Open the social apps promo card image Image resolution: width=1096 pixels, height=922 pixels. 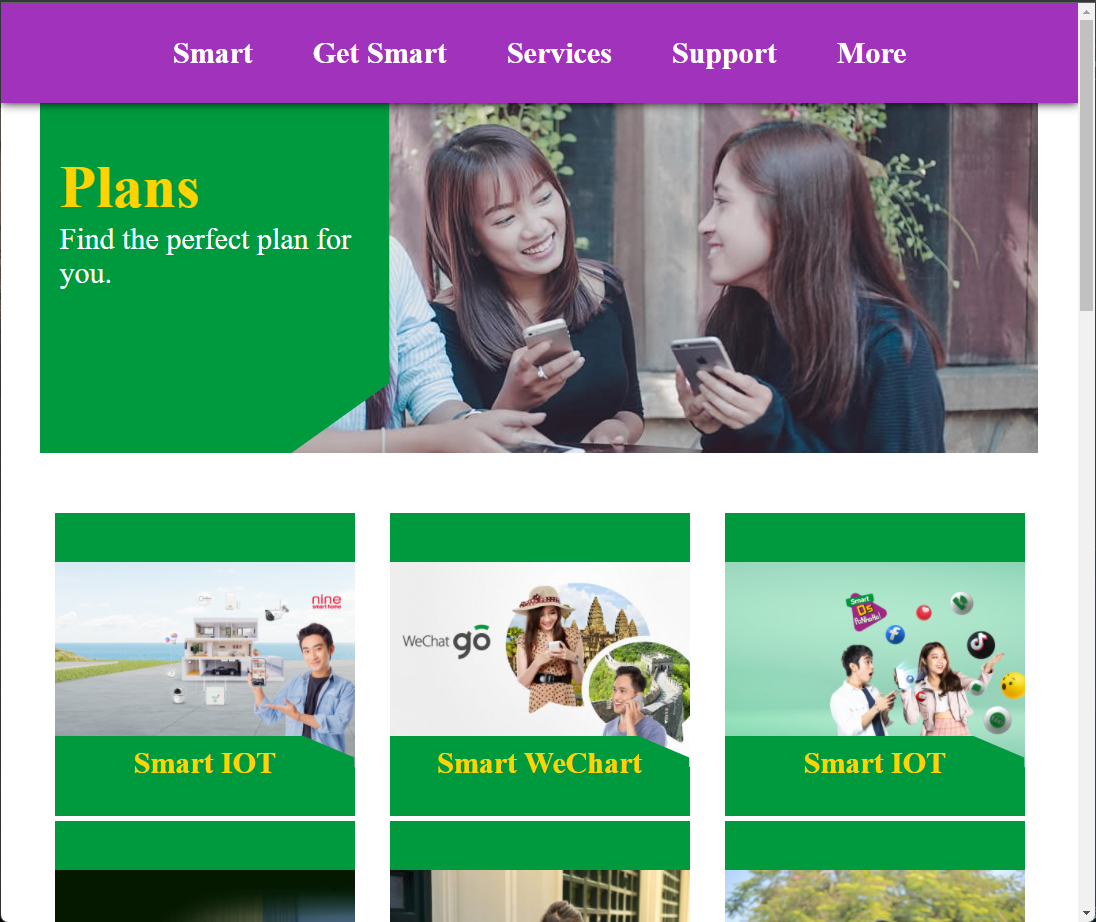874,649
